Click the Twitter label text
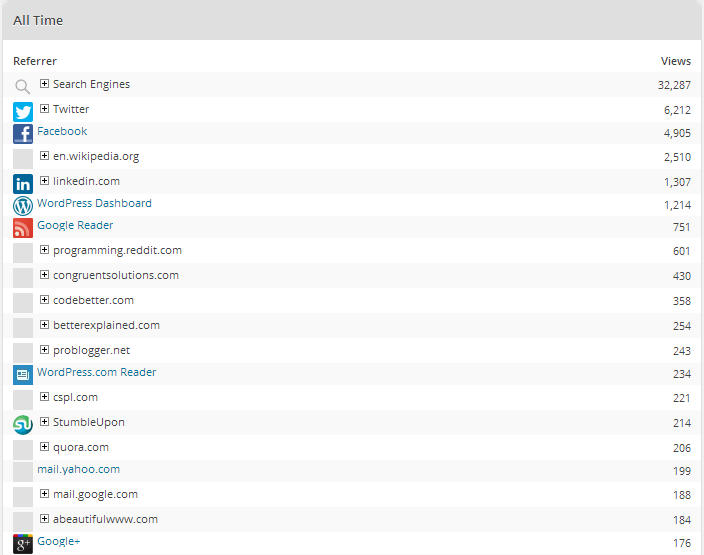 (71, 109)
